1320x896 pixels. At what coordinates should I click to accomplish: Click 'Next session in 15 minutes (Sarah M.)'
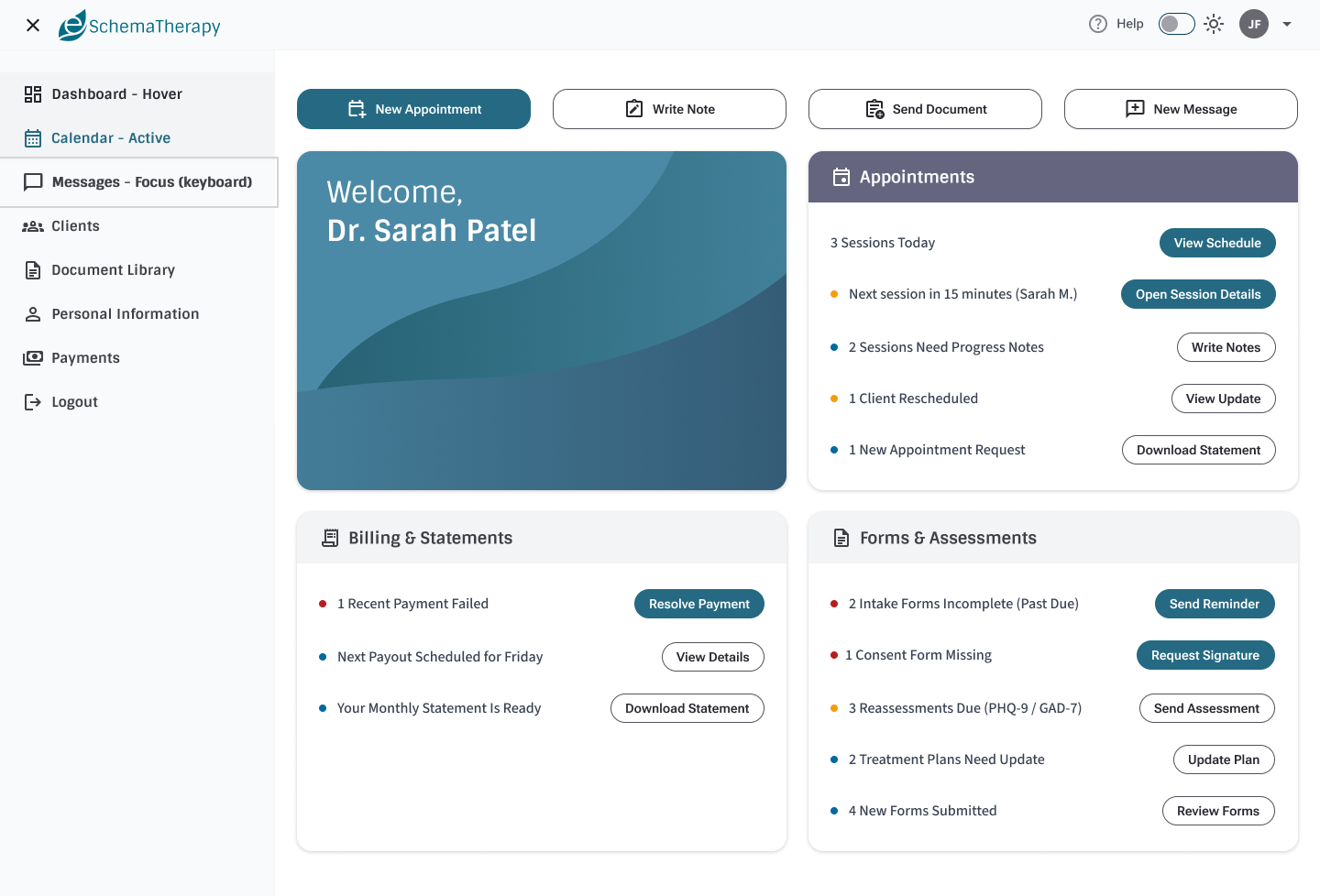click(962, 294)
